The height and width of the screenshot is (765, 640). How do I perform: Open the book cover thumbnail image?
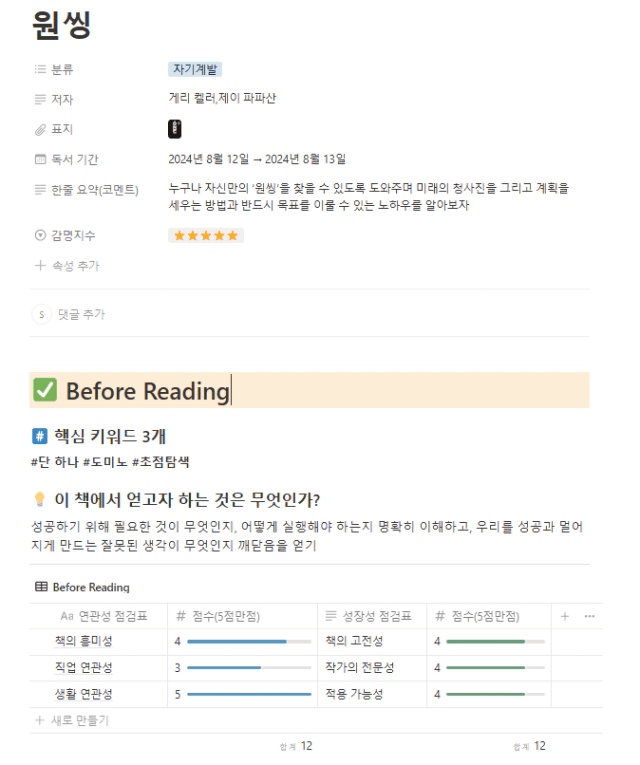175,129
